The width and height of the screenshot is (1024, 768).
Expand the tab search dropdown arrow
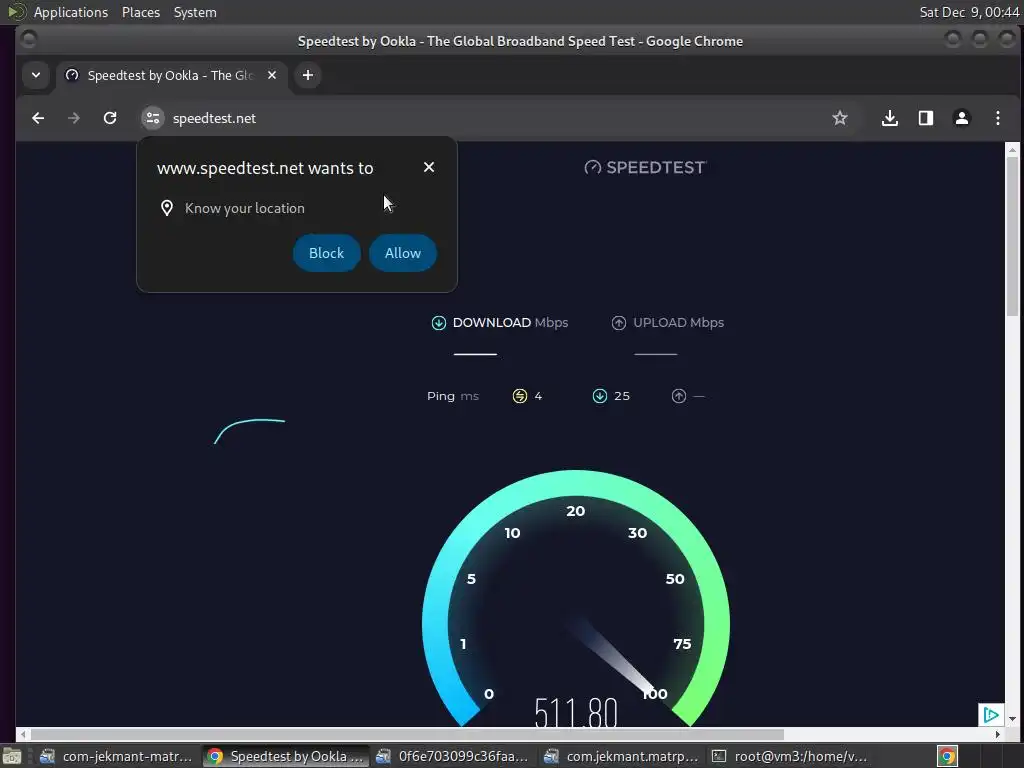pos(36,75)
